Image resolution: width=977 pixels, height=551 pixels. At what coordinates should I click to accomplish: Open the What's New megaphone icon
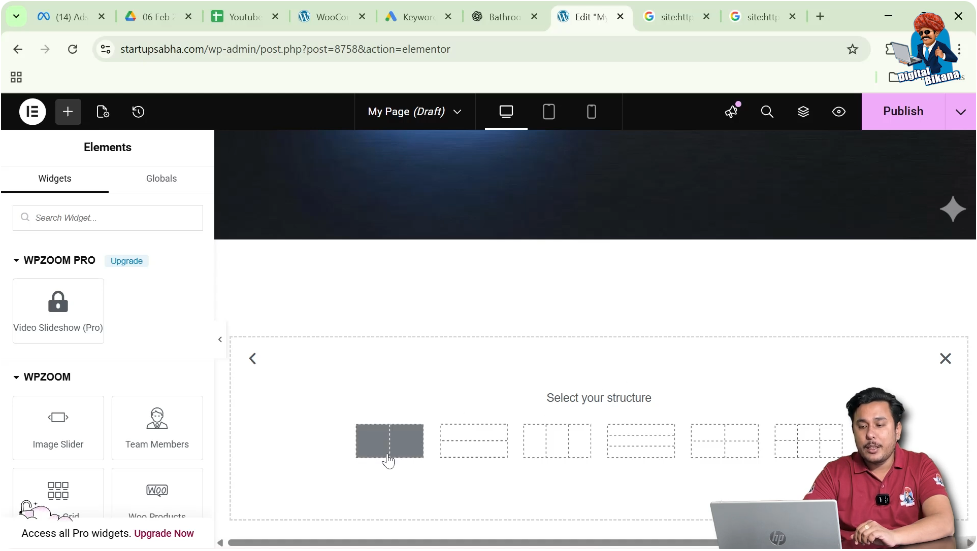[732, 112]
